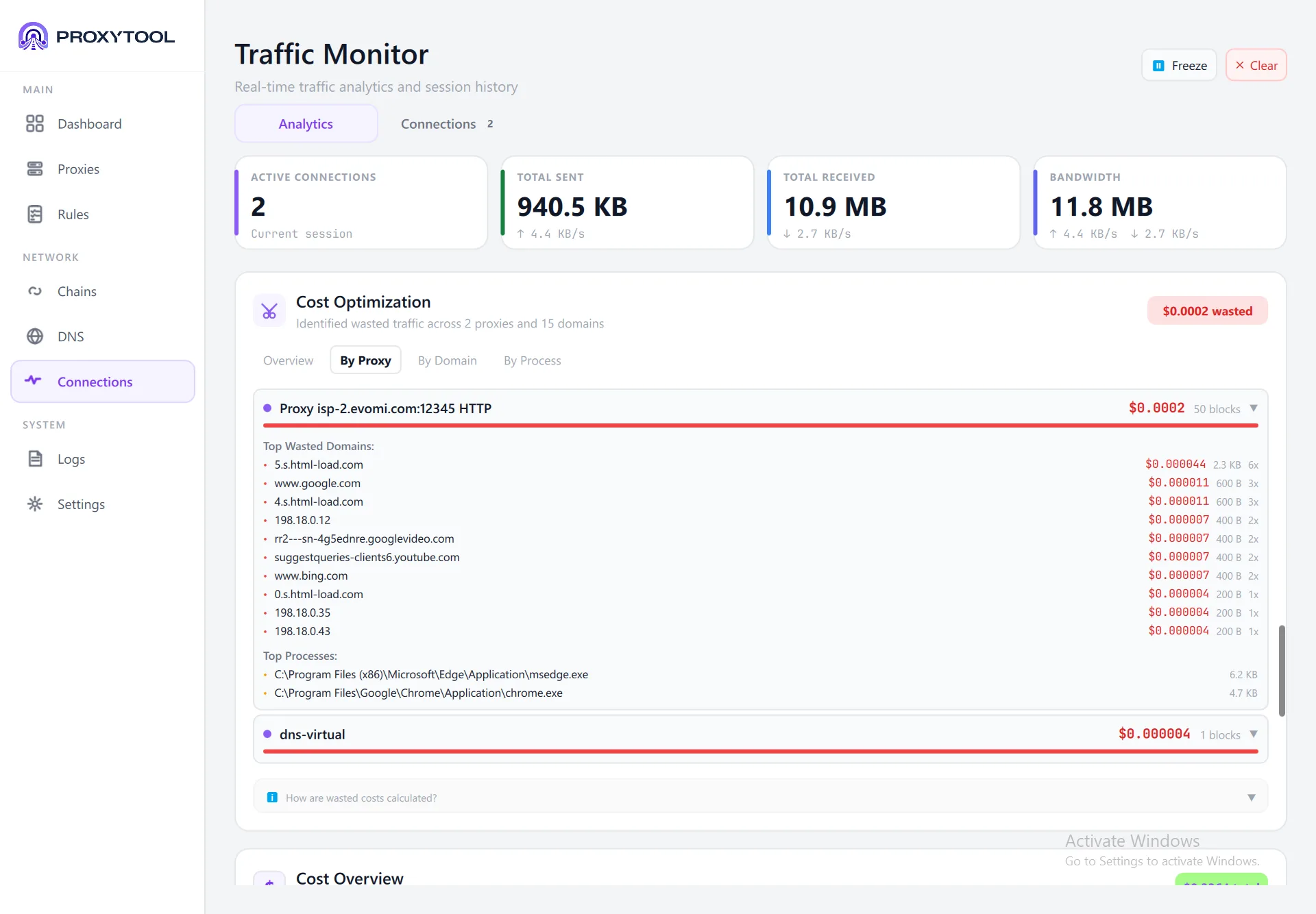Screen dimensions: 1316x914
Task: Click the 6.2 KB process size value
Action: coord(1243,674)
